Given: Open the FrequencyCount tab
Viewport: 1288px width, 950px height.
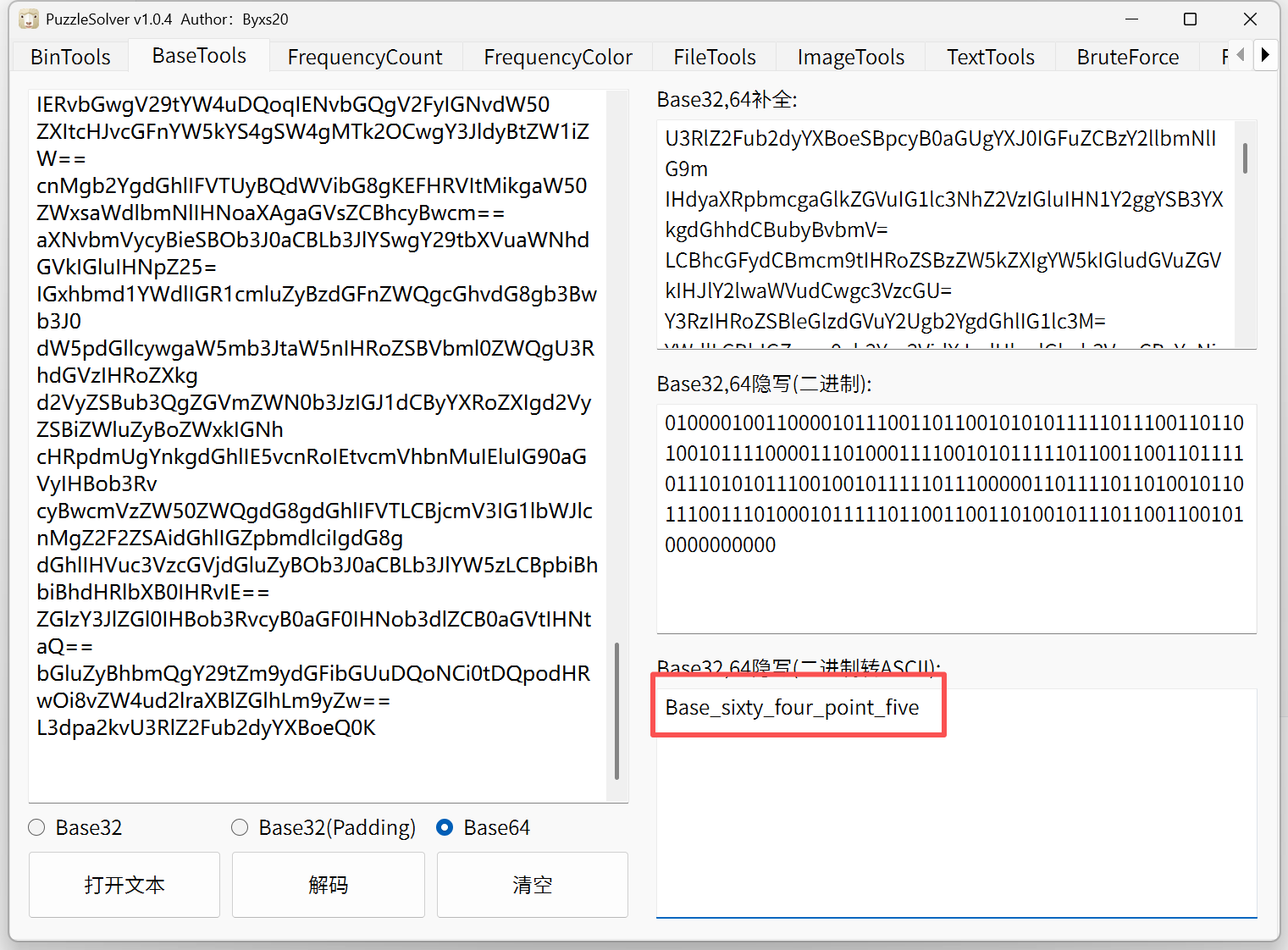Looking at the screenshot, I should (x=364, y=57).
